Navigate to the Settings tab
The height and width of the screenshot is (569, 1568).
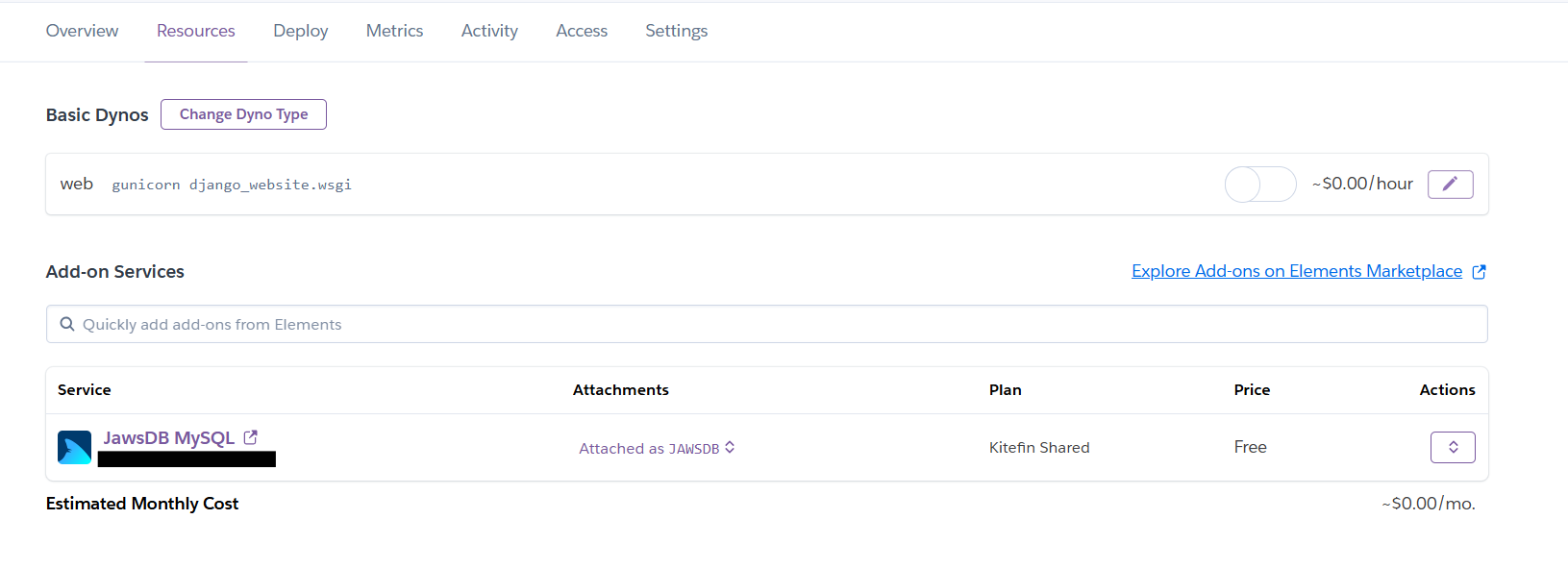pos(676,31)
